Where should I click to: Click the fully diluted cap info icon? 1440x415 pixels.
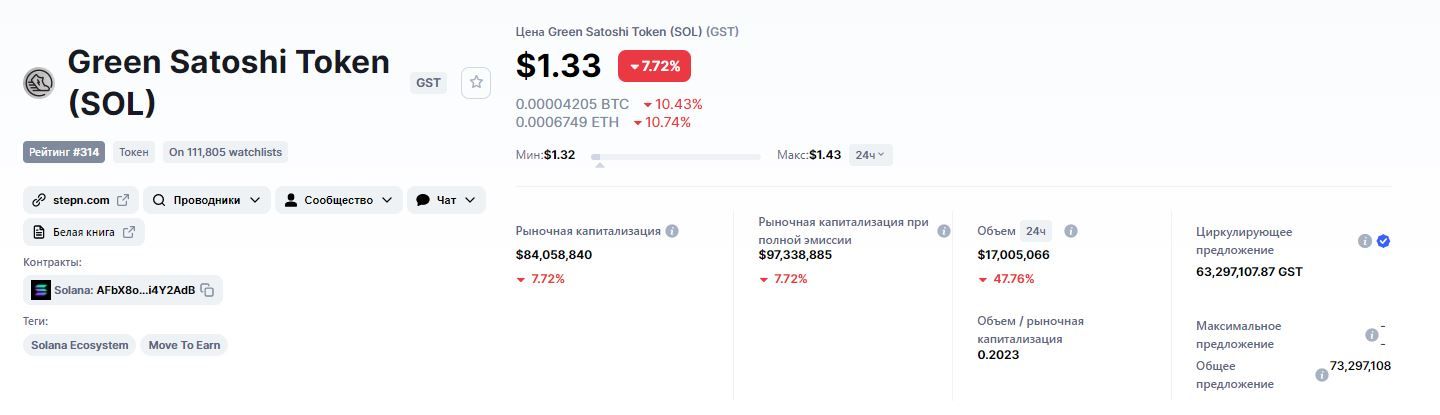943,231
